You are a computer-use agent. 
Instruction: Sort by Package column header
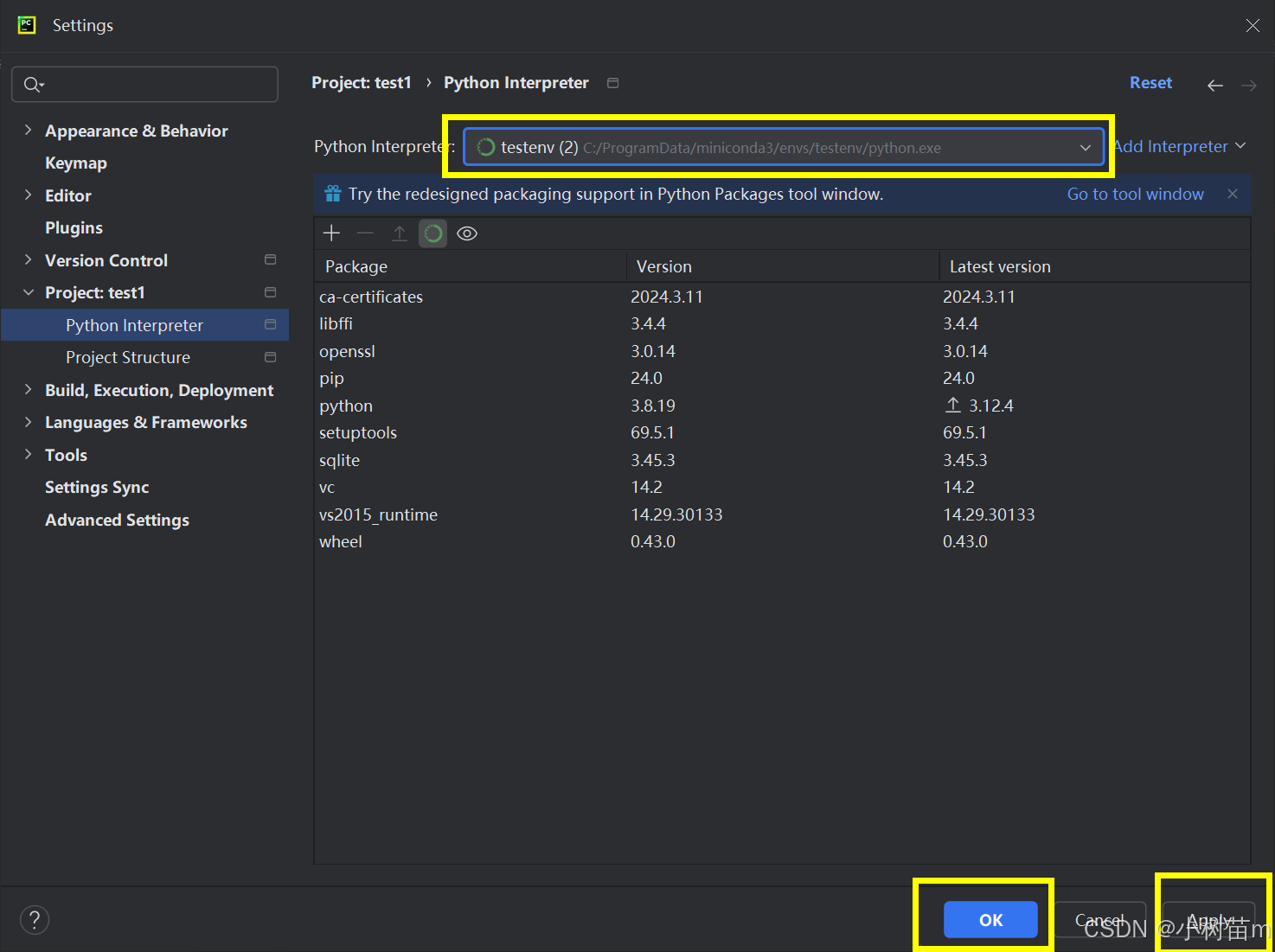tap(470, 266)
